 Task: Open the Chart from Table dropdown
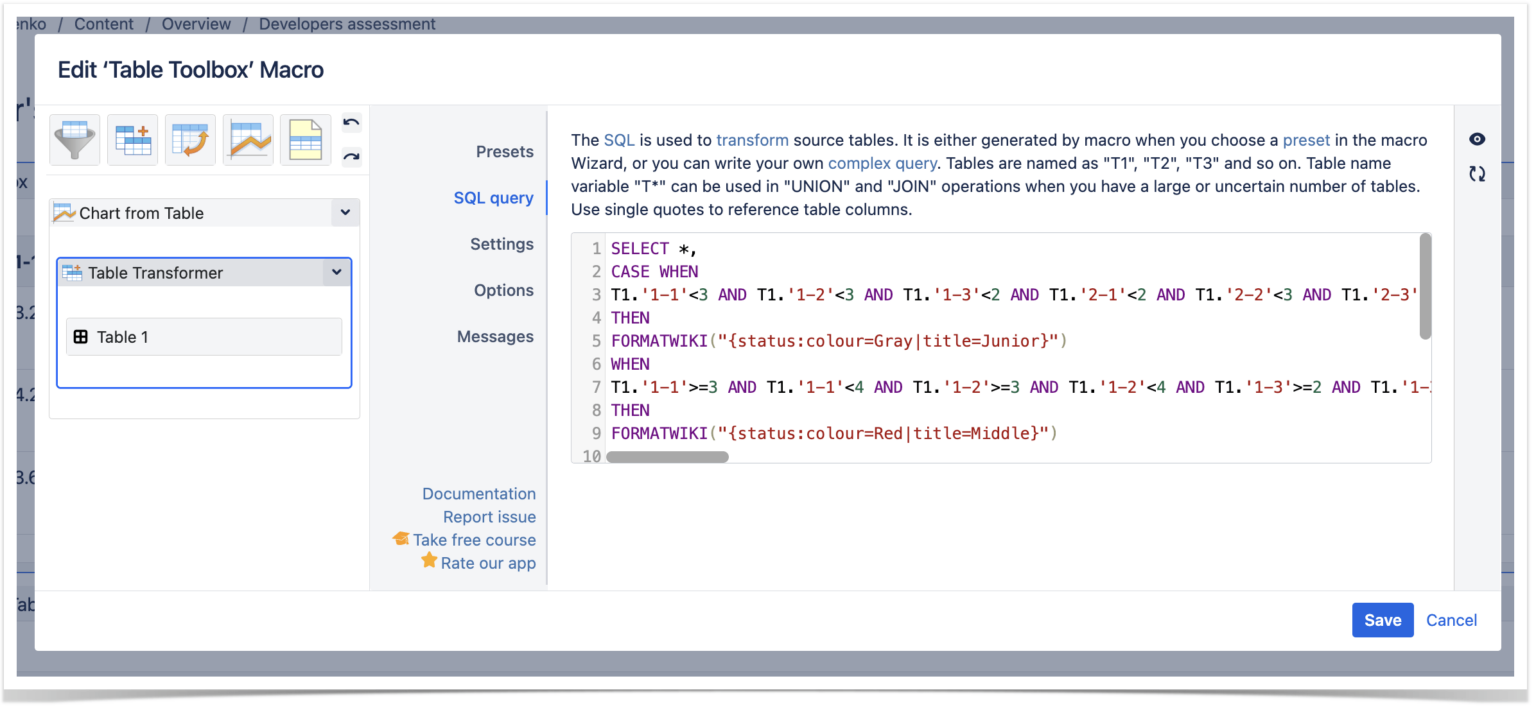pos(344,212)
